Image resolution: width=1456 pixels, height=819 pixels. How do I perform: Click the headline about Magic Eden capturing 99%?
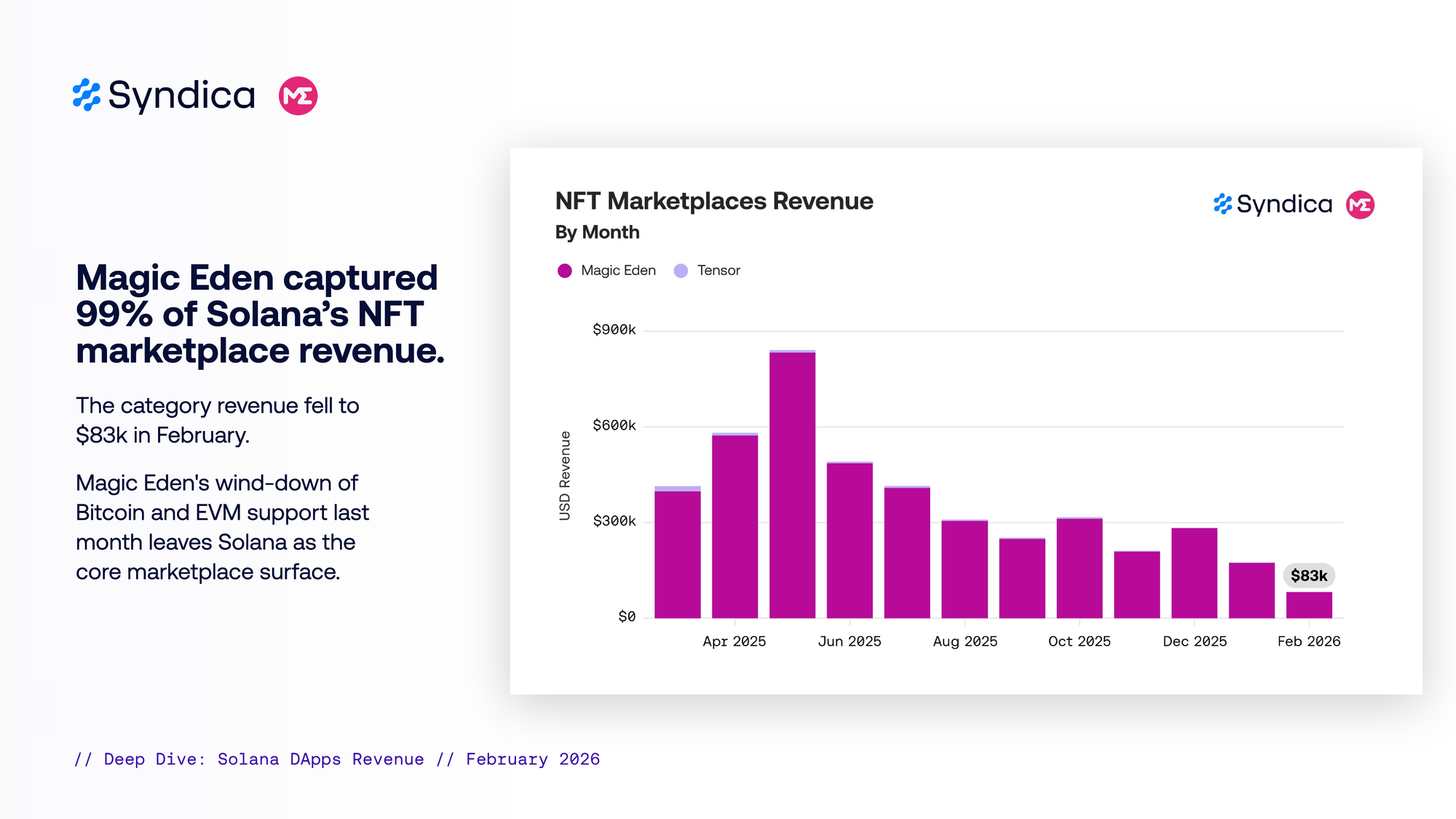click(259, 314)
